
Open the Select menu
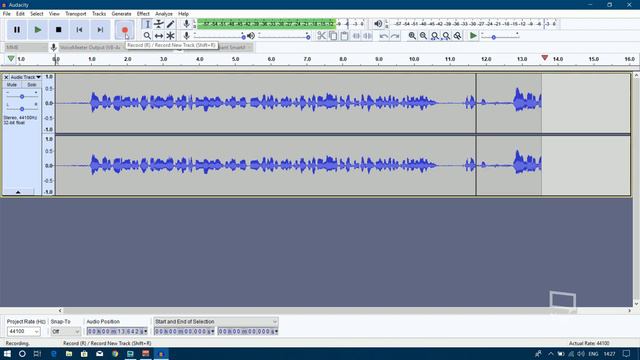36,13
